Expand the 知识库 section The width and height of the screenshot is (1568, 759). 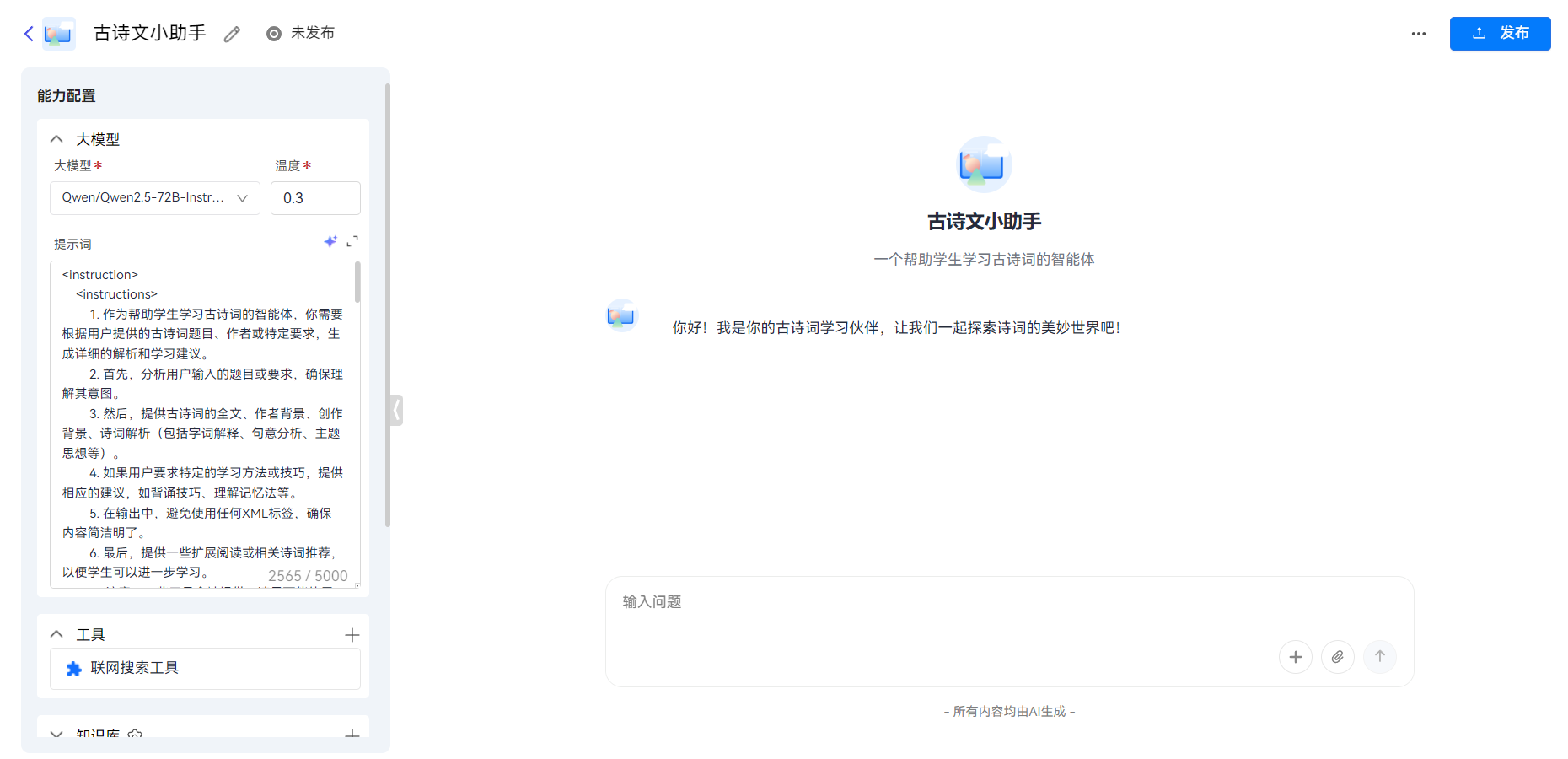click(x=56, y=735)
